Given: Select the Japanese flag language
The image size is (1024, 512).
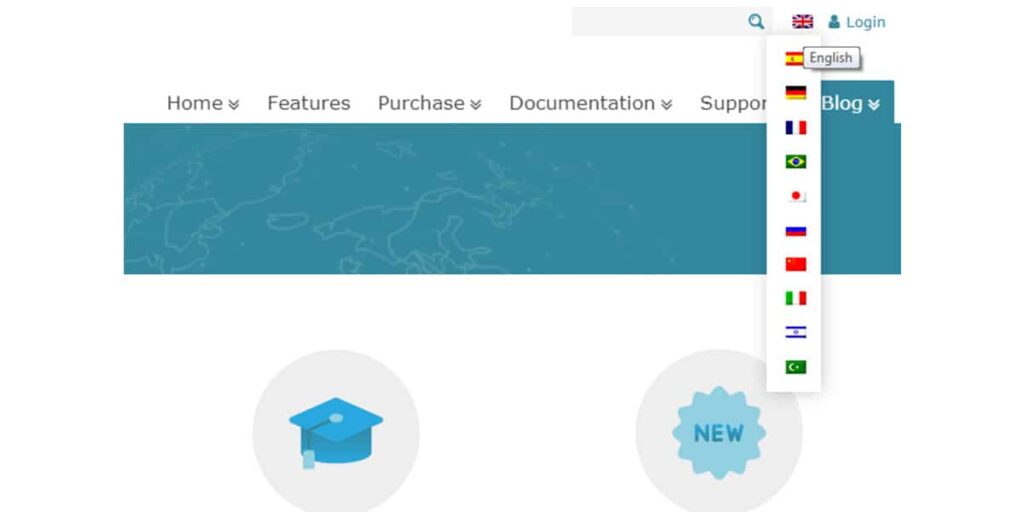Looking at the screenshot, I should click(795, 196).
